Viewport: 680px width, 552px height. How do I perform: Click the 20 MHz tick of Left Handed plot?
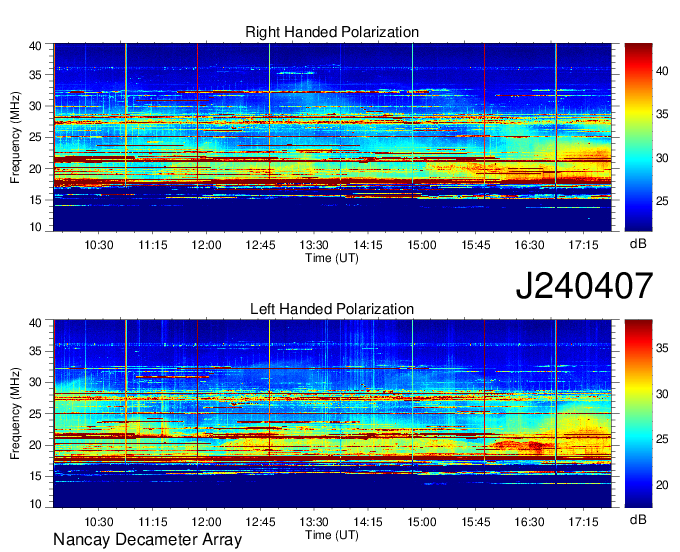[35, 445]
